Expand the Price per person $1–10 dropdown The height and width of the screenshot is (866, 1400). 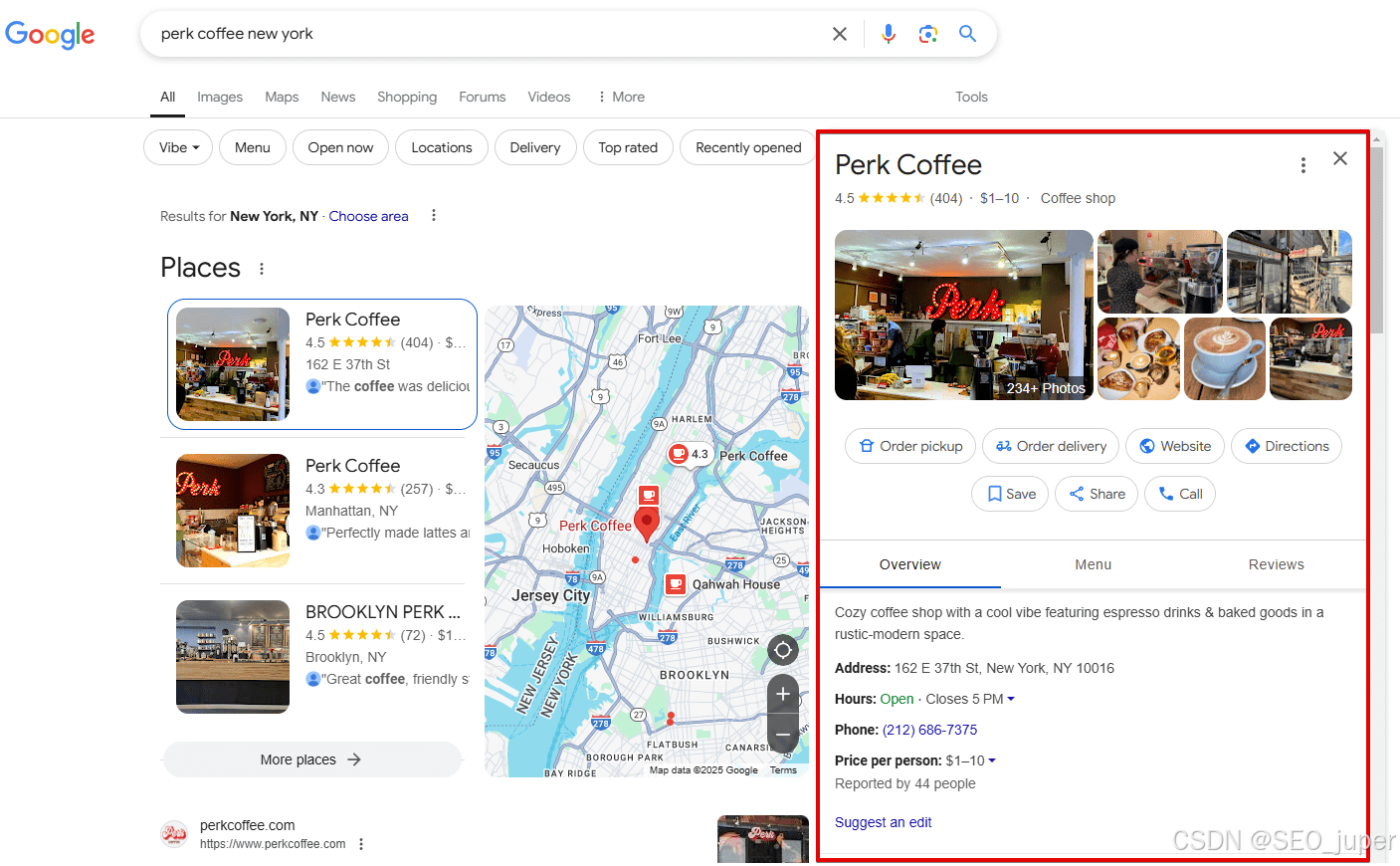point(992,760)
